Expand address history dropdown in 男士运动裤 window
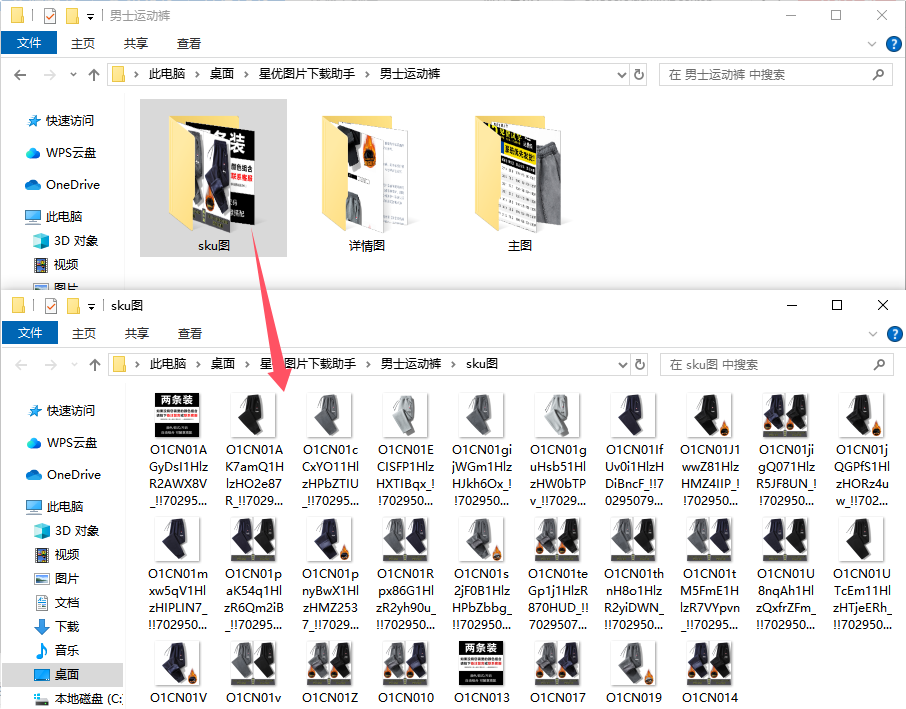This screenshot has width=906, height=709. coord(622,75)
